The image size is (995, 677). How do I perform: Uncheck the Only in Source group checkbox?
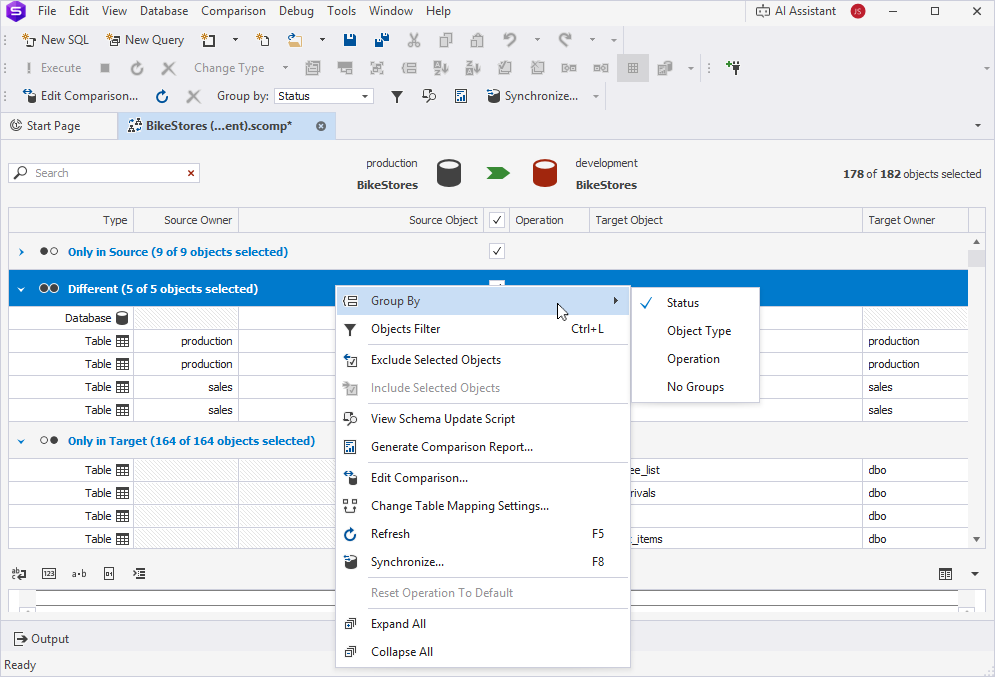click(497, 251)
